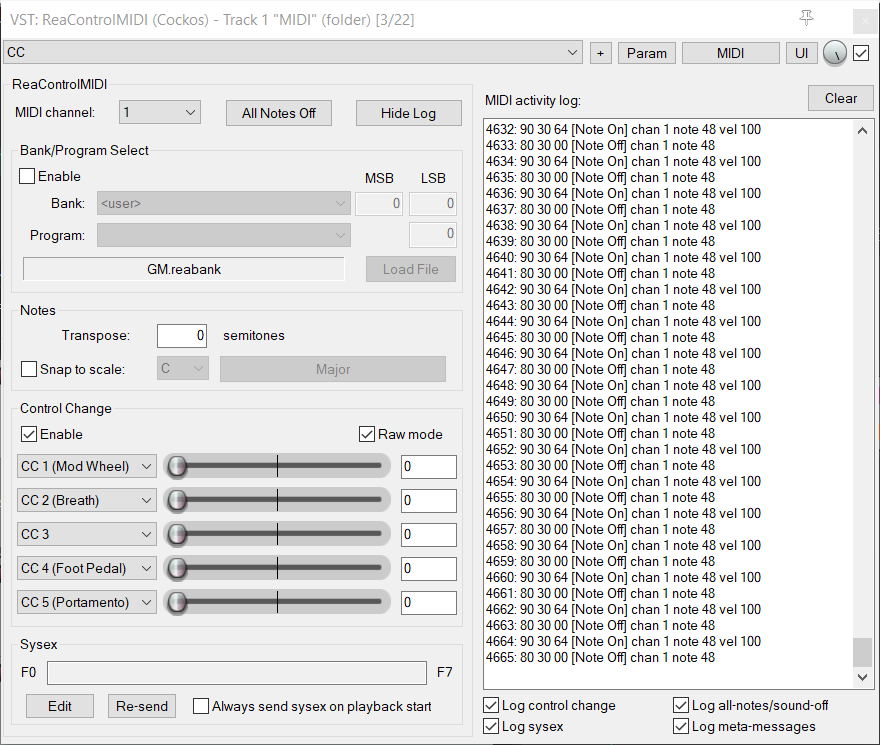Pin the FX window on top
This screenshot has width=880, height=745.
[806, 18]
